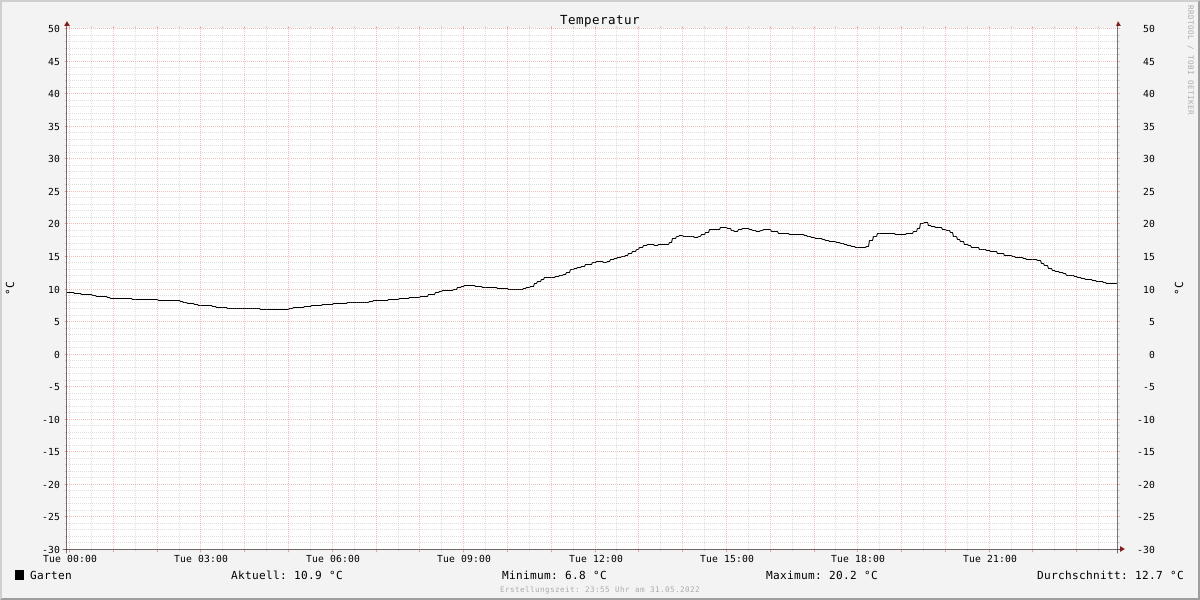Image resolution: width=1200 pixels, height=600 pixels.
Task: Click the left axis 25 label
Action: pos(54,191)
